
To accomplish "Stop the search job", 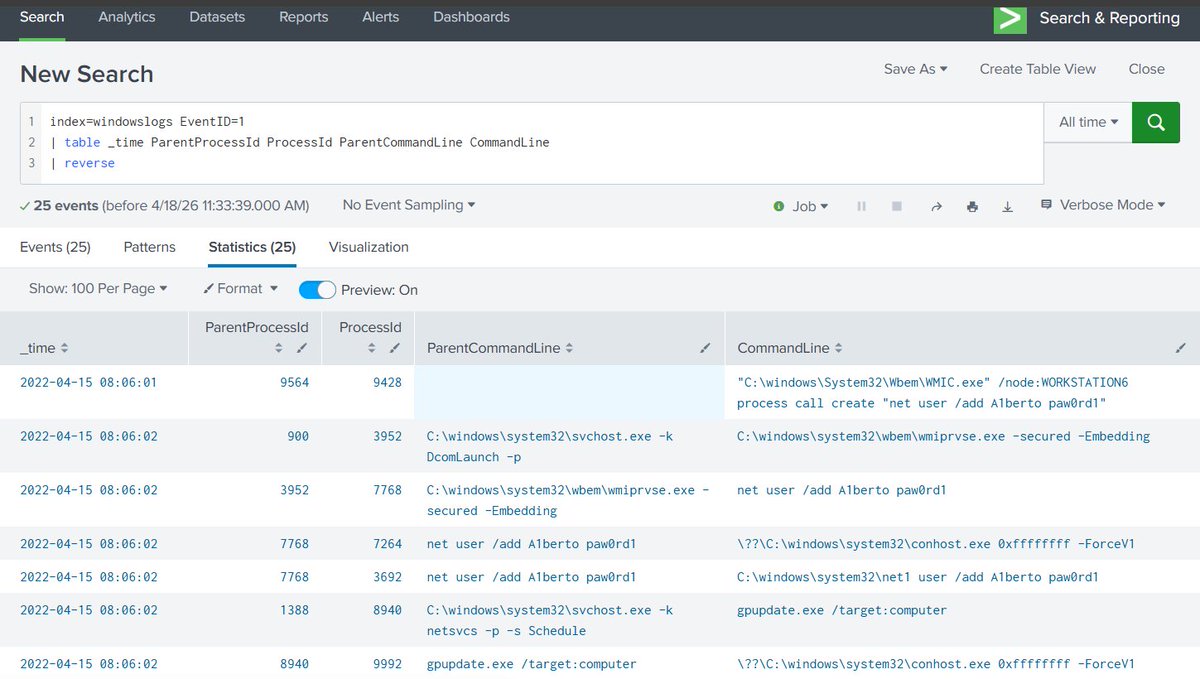I will click(897, 206).
